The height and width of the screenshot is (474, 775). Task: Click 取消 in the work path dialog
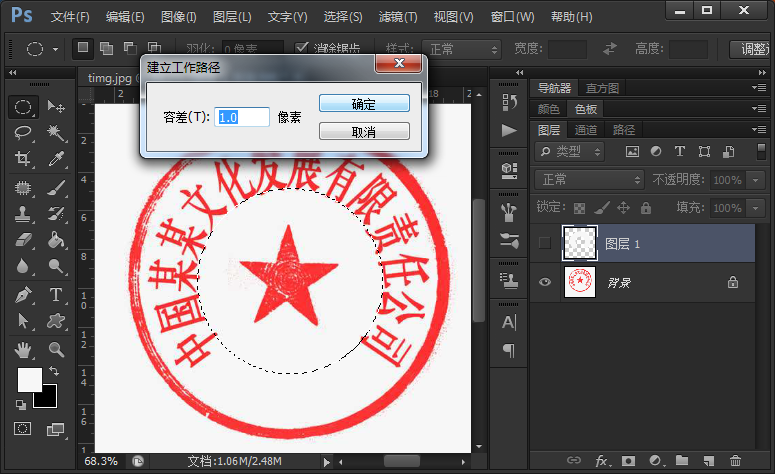click(x=364, y=131)
